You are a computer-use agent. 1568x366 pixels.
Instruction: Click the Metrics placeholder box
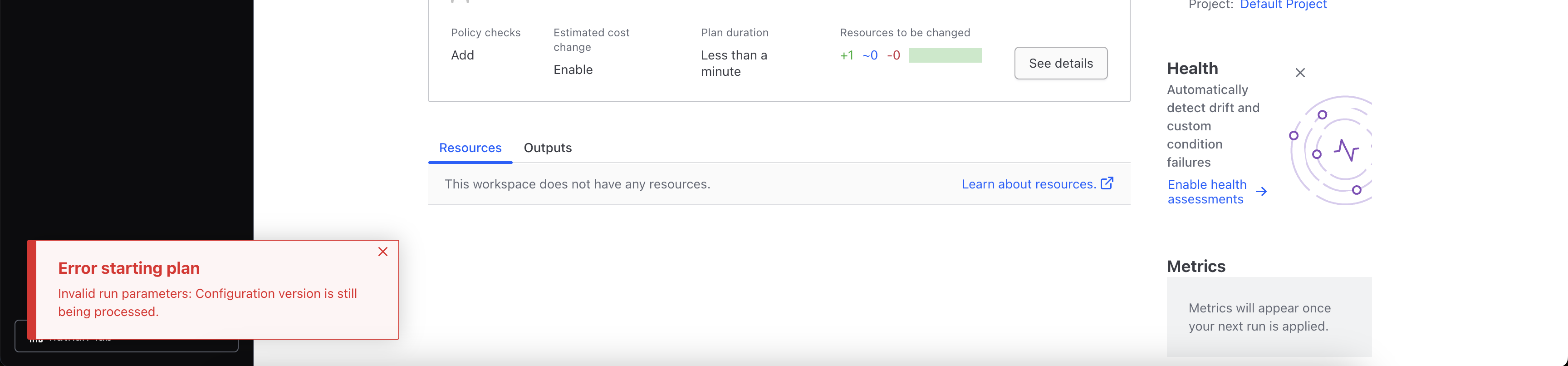1269,317
